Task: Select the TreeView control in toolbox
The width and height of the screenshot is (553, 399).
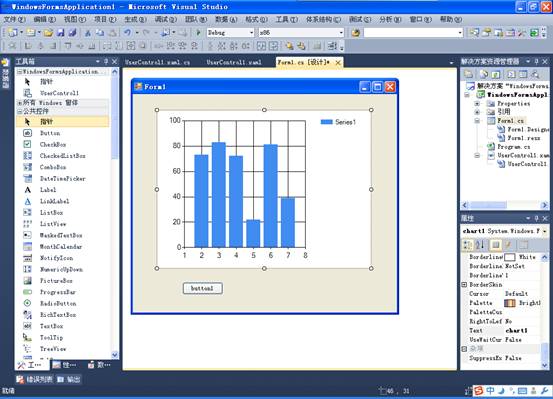Action: click(53, 349)
